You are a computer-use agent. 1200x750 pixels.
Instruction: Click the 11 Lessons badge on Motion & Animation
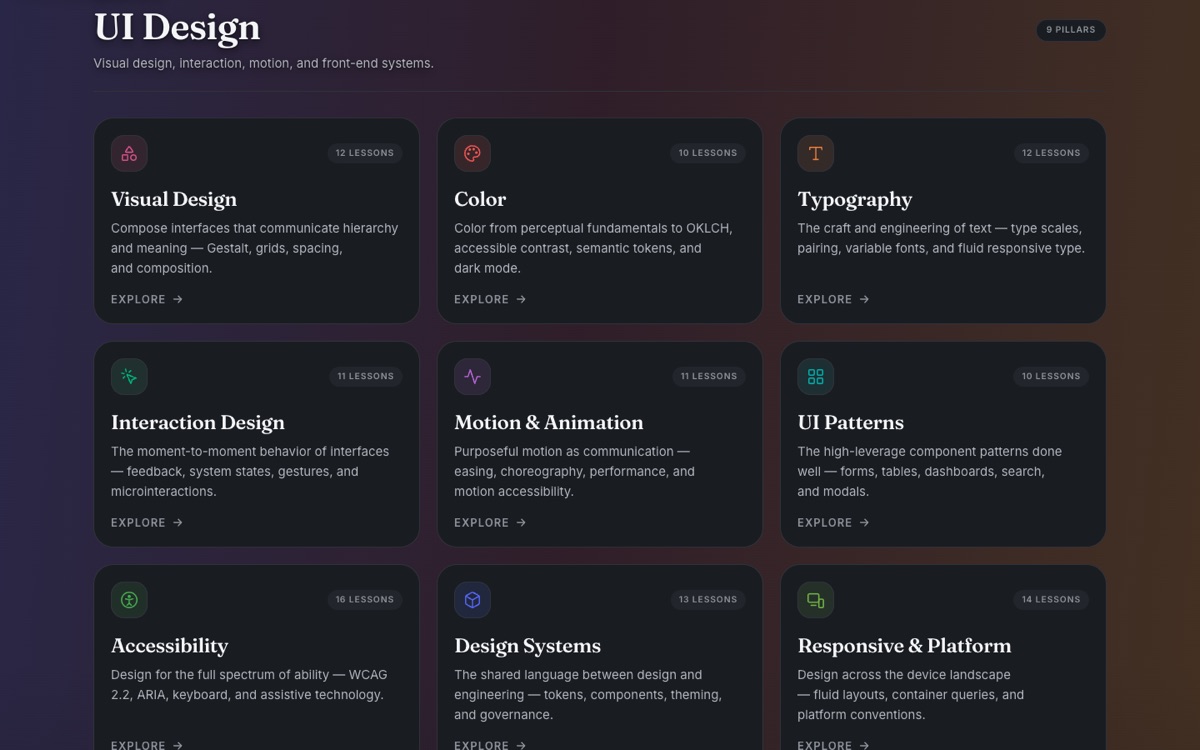[709, 376]
